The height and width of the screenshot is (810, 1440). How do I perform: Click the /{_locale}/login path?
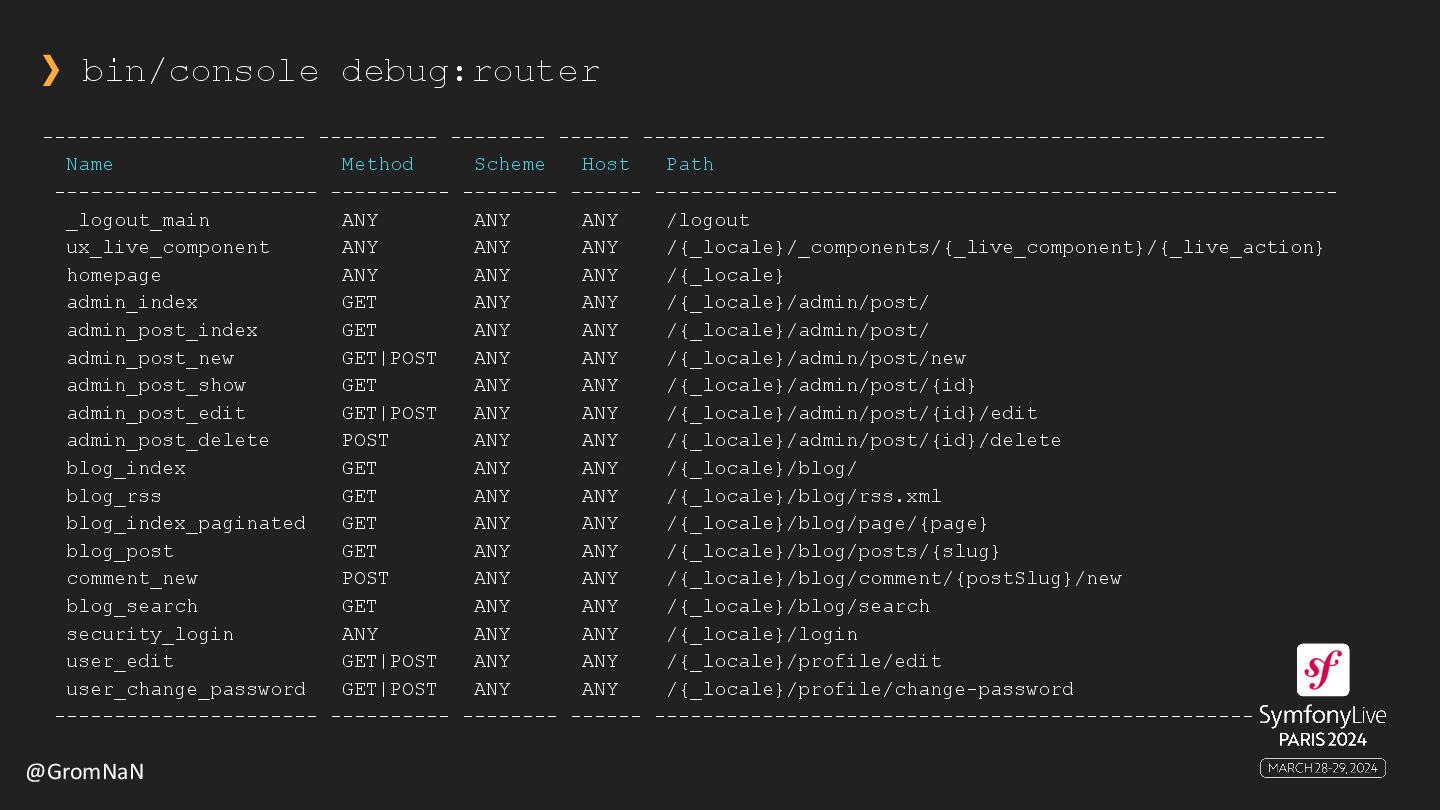[762, 634]
